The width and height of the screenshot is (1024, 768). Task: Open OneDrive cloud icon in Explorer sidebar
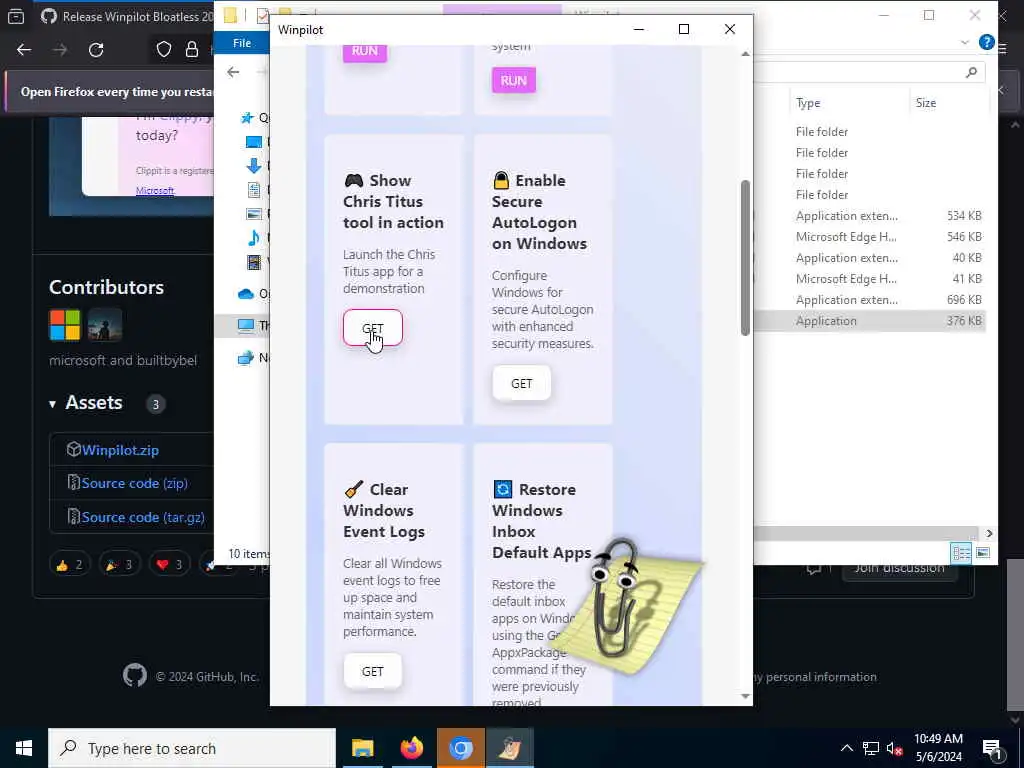pos(246,294)
